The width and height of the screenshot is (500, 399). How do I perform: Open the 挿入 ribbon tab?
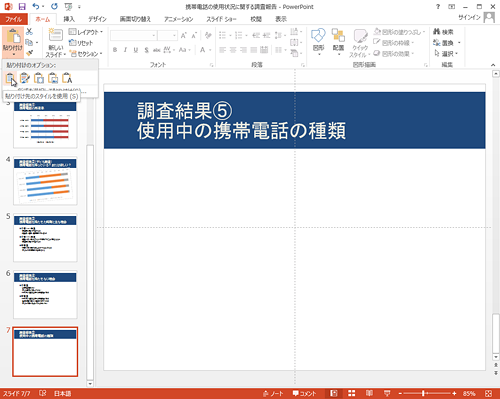tap(69, 19)
